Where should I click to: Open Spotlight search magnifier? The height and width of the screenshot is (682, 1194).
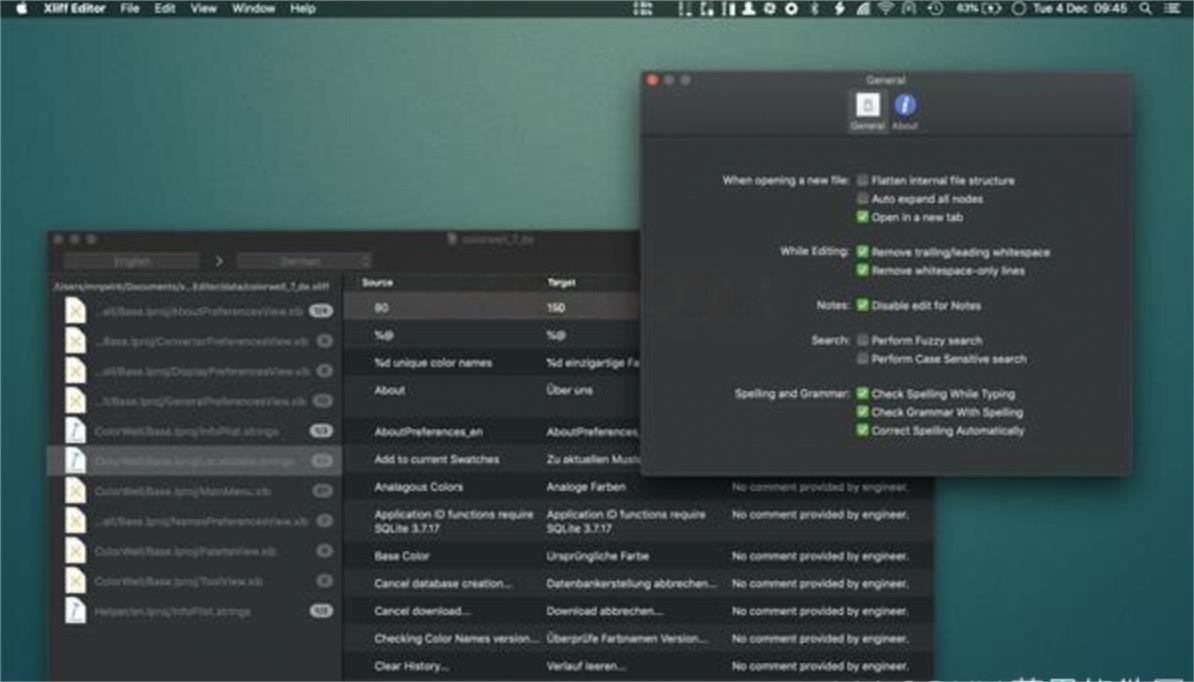tap(1145, 8)
